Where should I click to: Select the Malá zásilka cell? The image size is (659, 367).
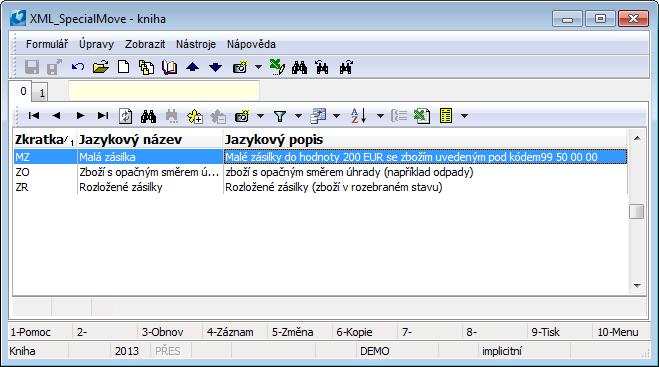(x=150, y=157)
